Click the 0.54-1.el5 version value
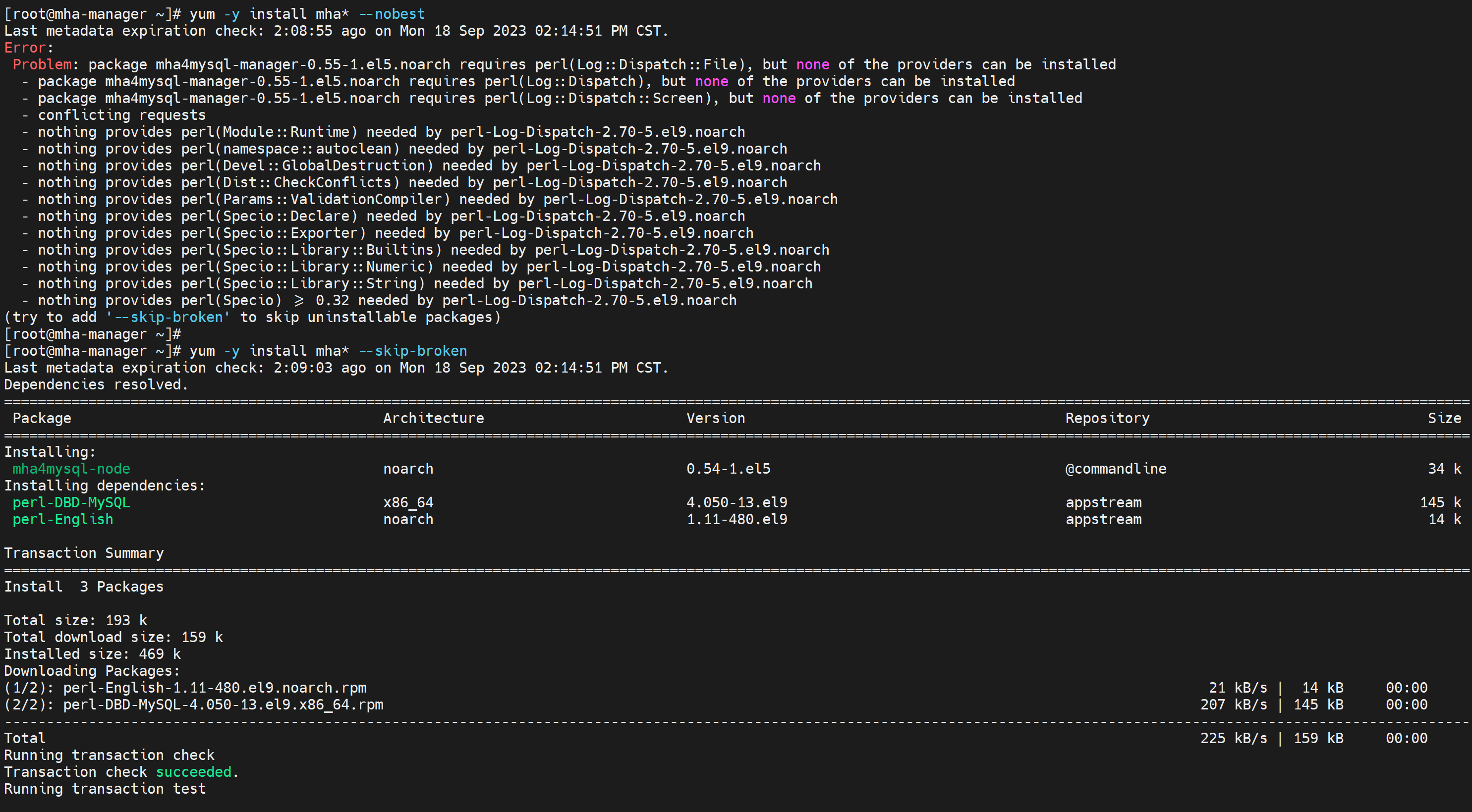The image size is (1472, 812). pos(728,469)
